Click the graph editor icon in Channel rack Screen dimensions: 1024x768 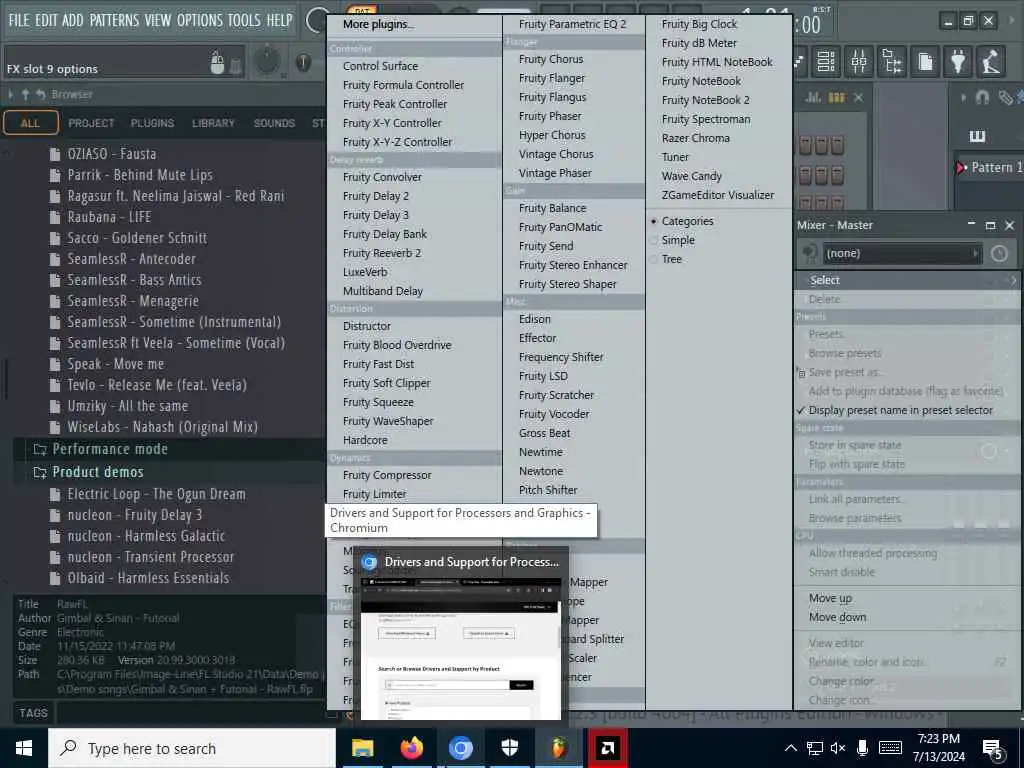coord(813,97)
